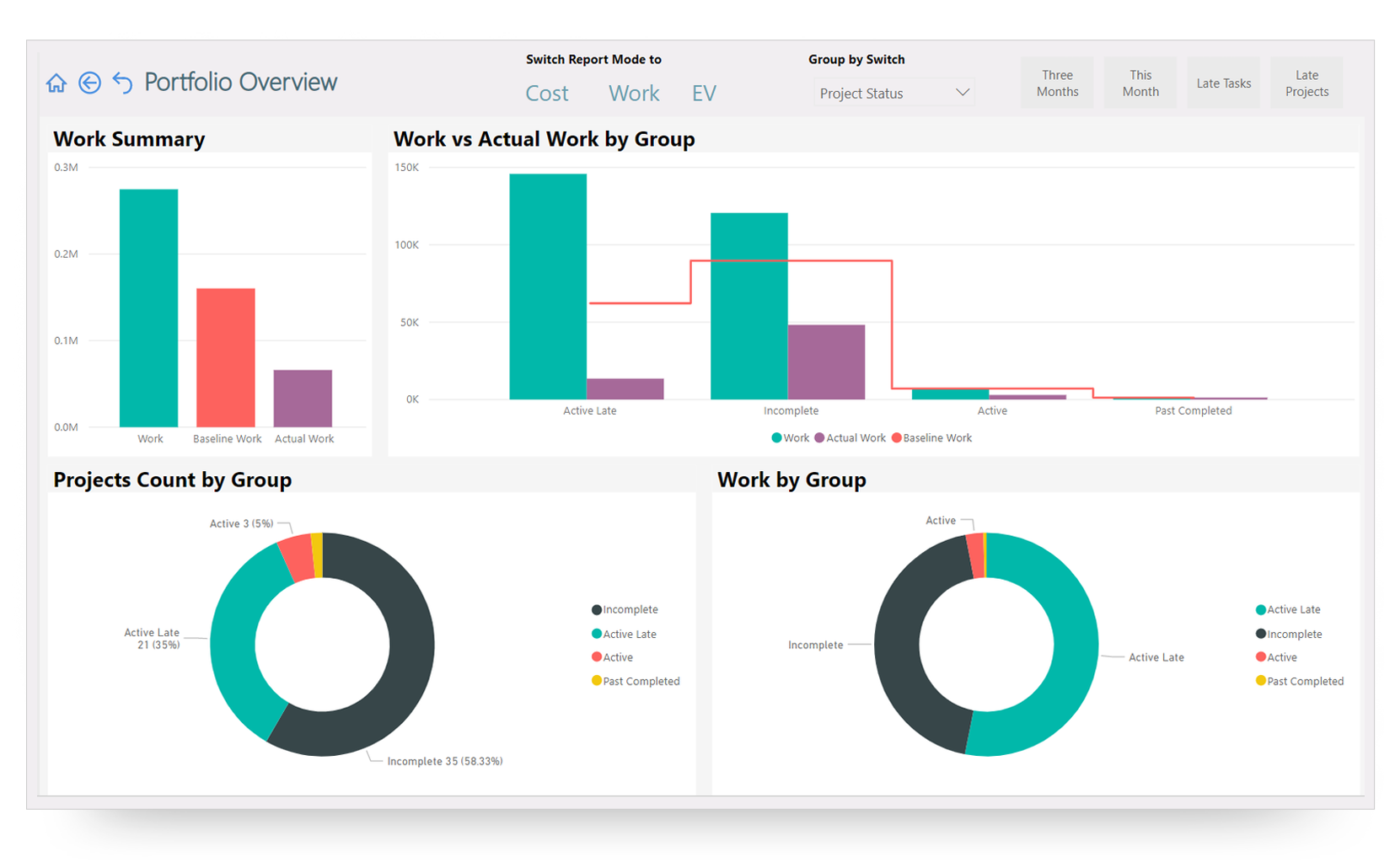This screenshot has width=1395, height=868.
Task: Click the Incomplete teal Work bar
Action: (x=749, y=306)
